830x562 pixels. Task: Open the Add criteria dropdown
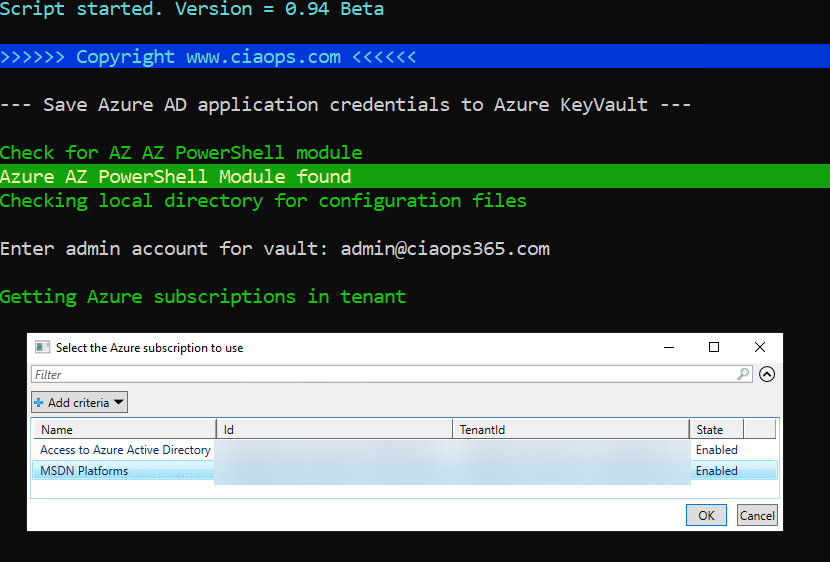pos(79,402)
